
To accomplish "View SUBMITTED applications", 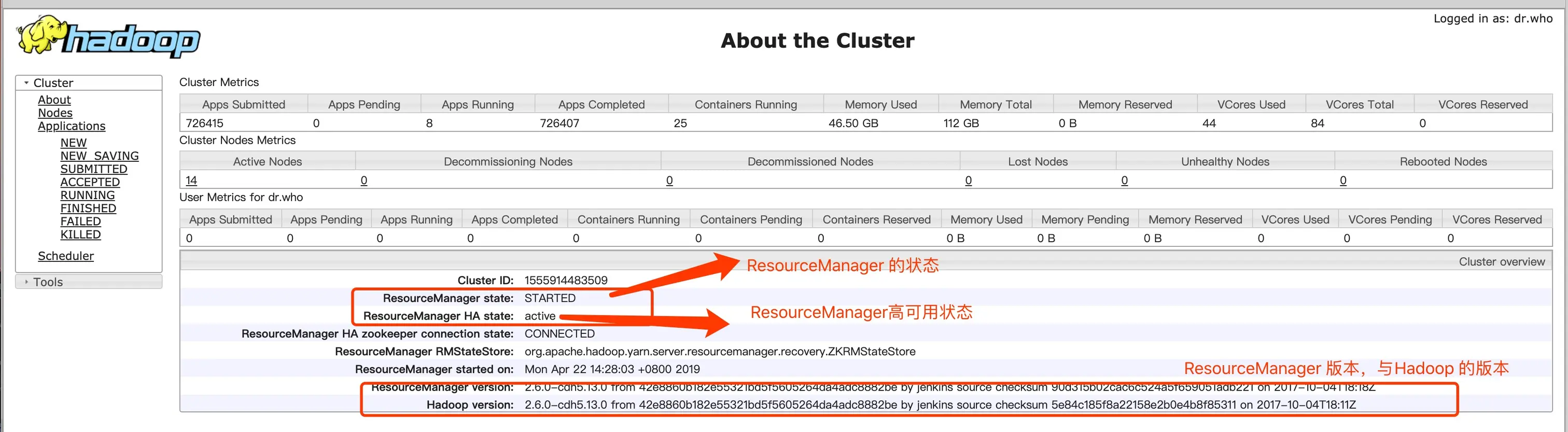I will (x=94, y=169).
